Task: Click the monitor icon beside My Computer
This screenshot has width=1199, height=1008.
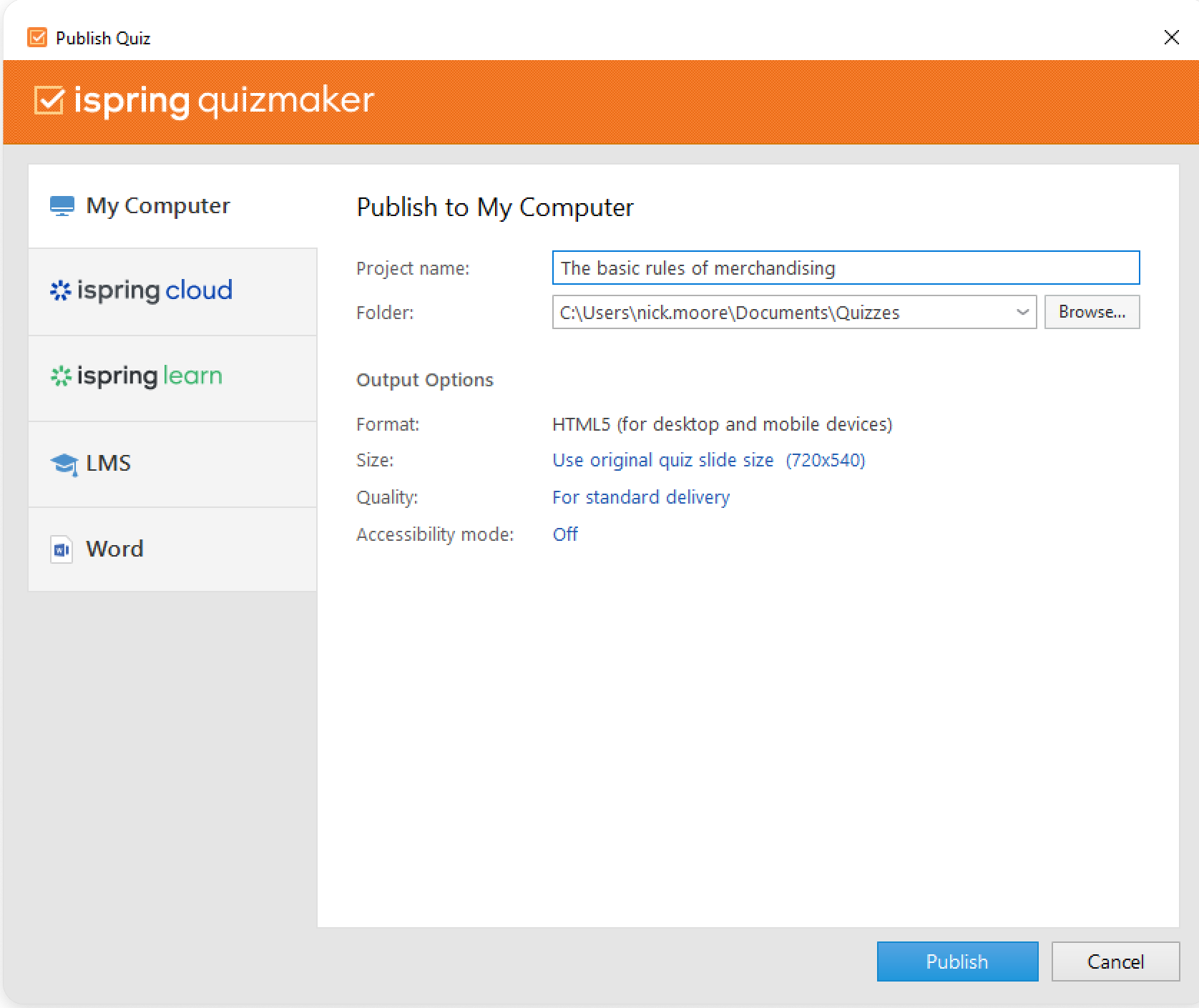Action: (62, 206)
